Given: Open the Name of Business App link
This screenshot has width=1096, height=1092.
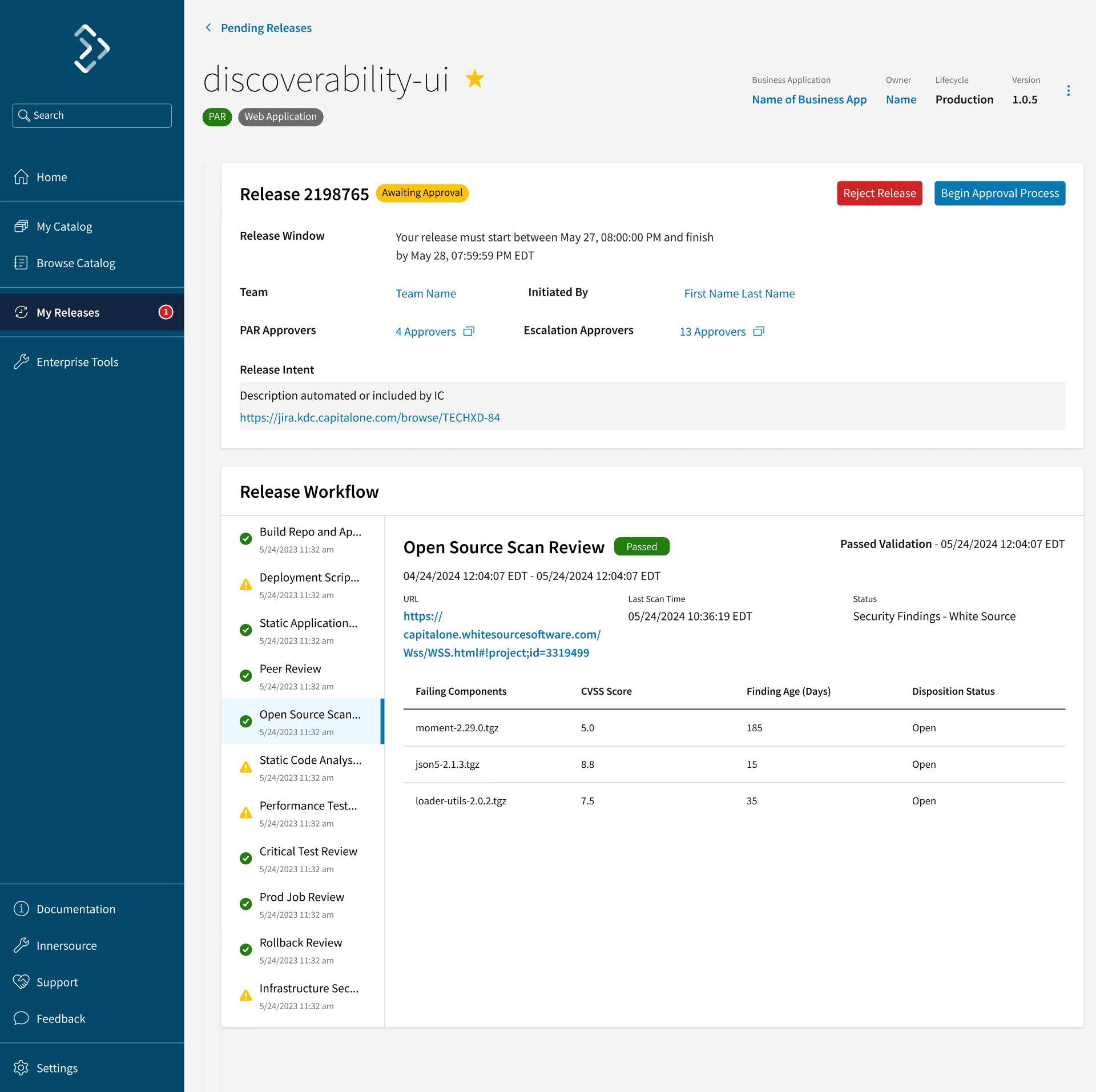Looking at the screenshot, I should point(809,99).
